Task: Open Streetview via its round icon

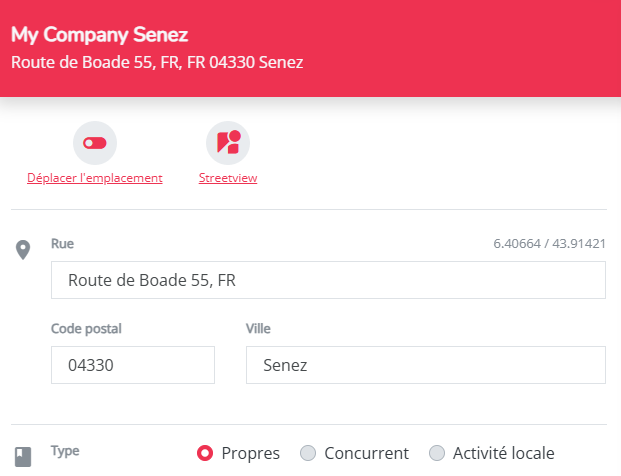Action: tap(227, 144)
